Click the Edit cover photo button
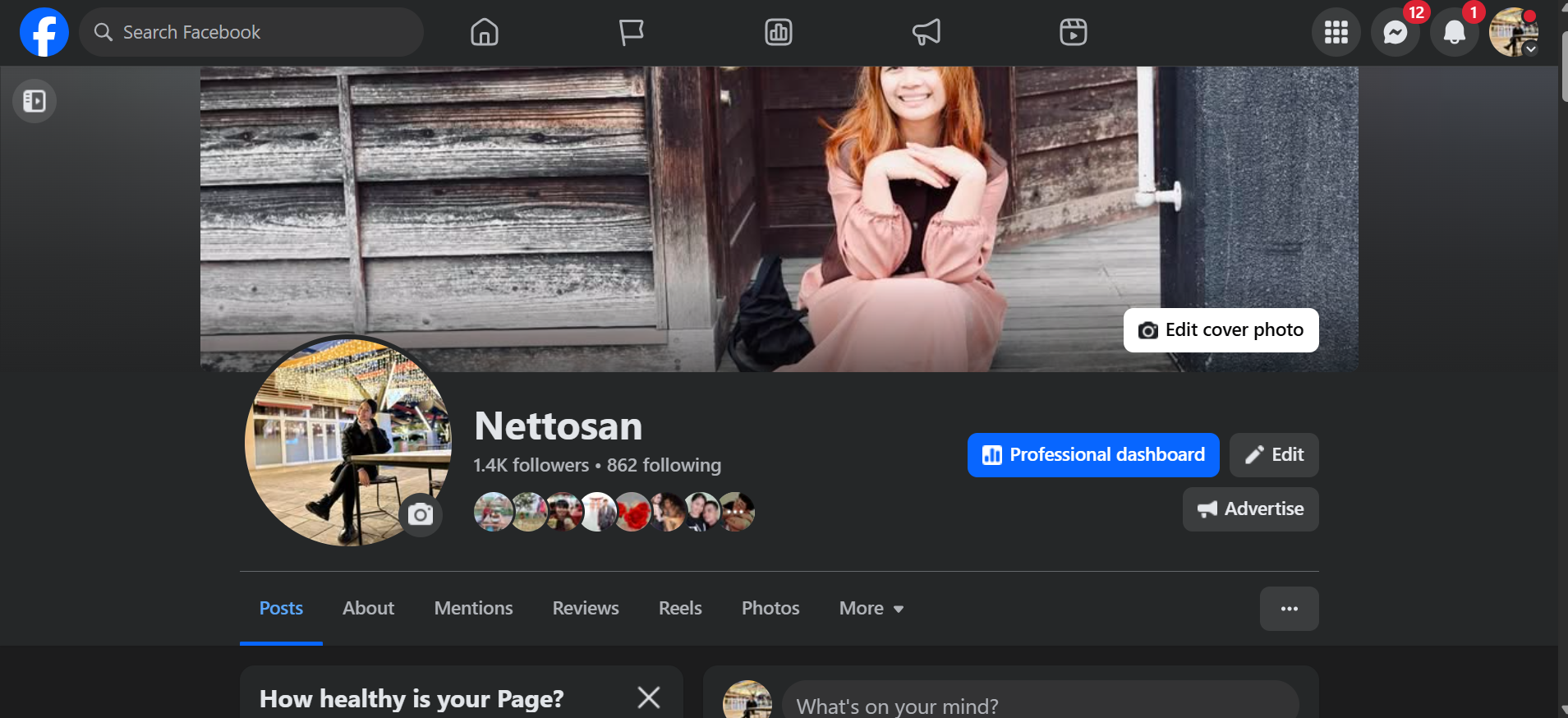Viewport: 1568px width, 718px height. [1221, 330]
